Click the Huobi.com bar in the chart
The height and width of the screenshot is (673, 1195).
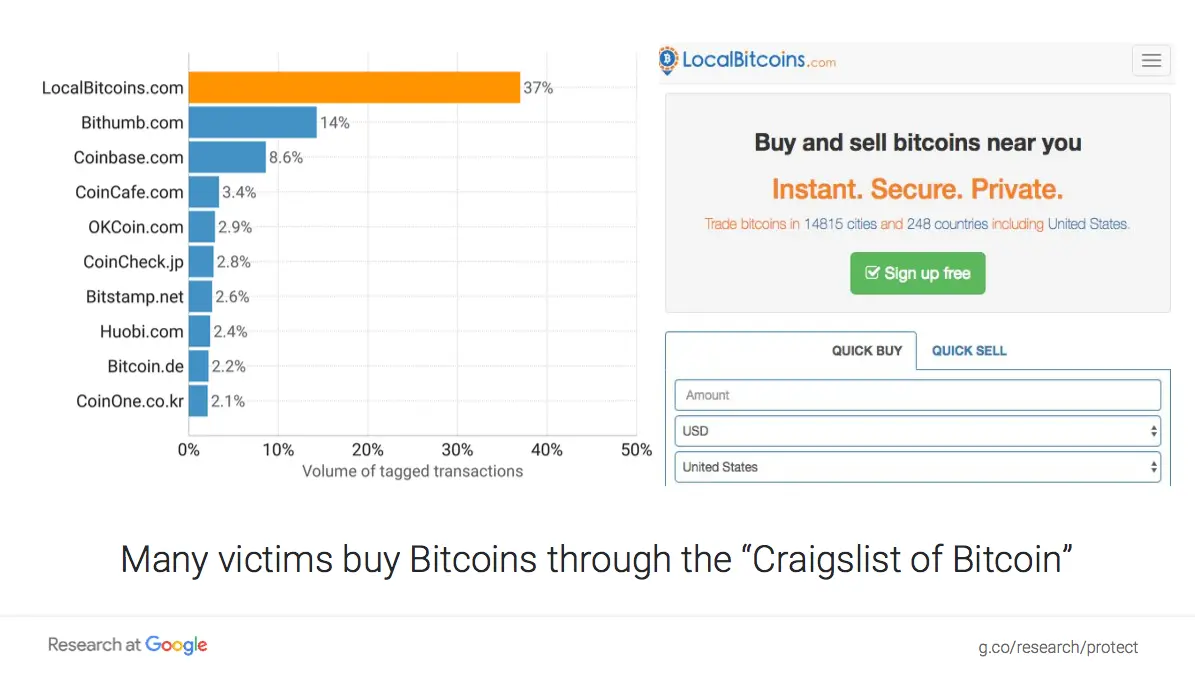(x=199, y=331)
